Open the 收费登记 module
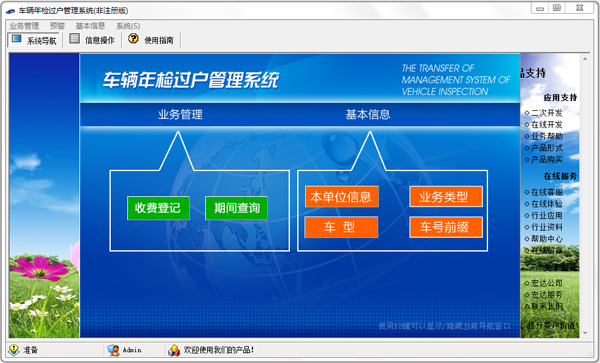Viewport: 600px width, 363px height. pyautogui.click(x=158, y=208)
